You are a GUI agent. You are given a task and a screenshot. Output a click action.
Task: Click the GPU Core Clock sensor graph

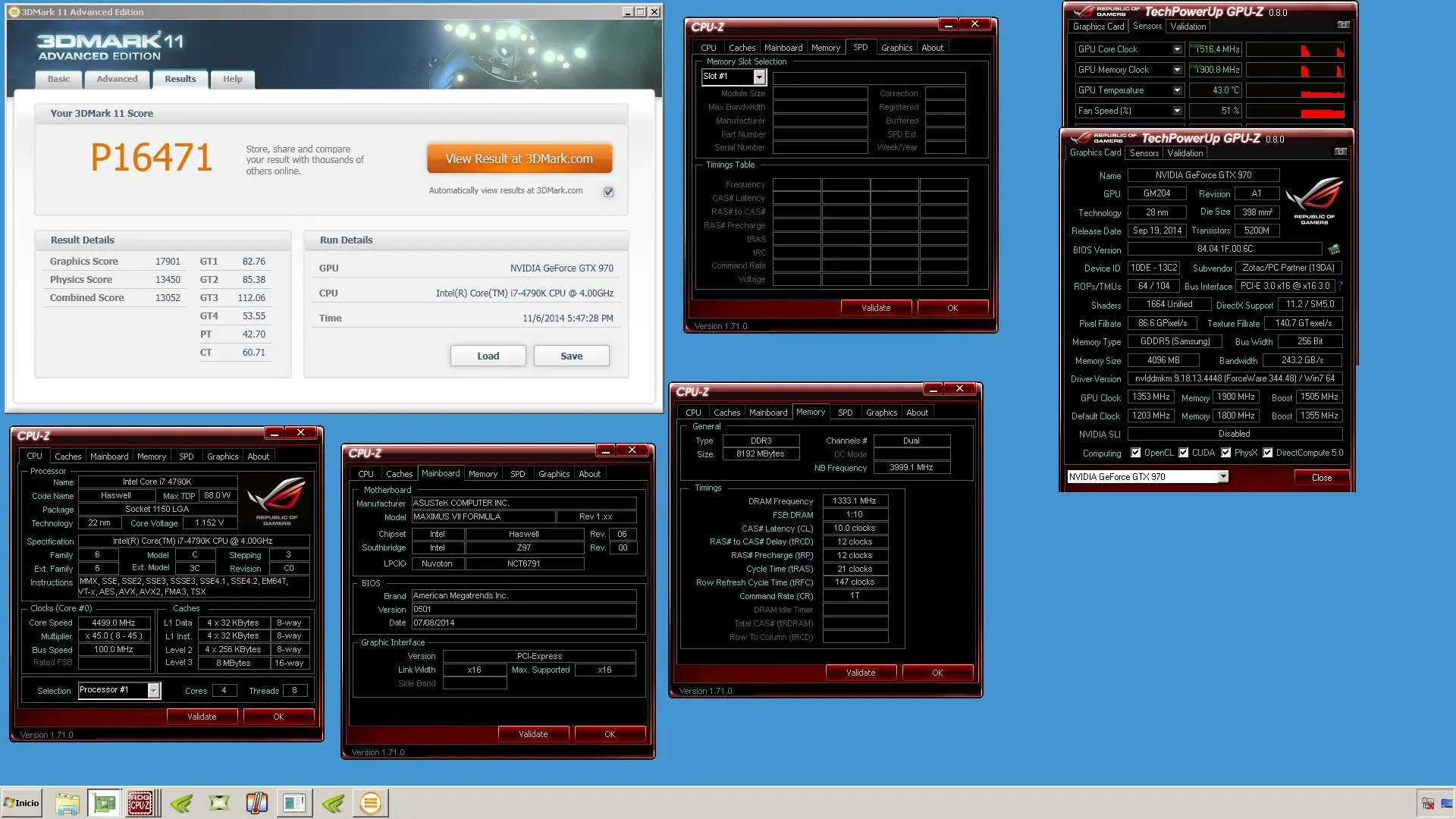coord(1295,49)
